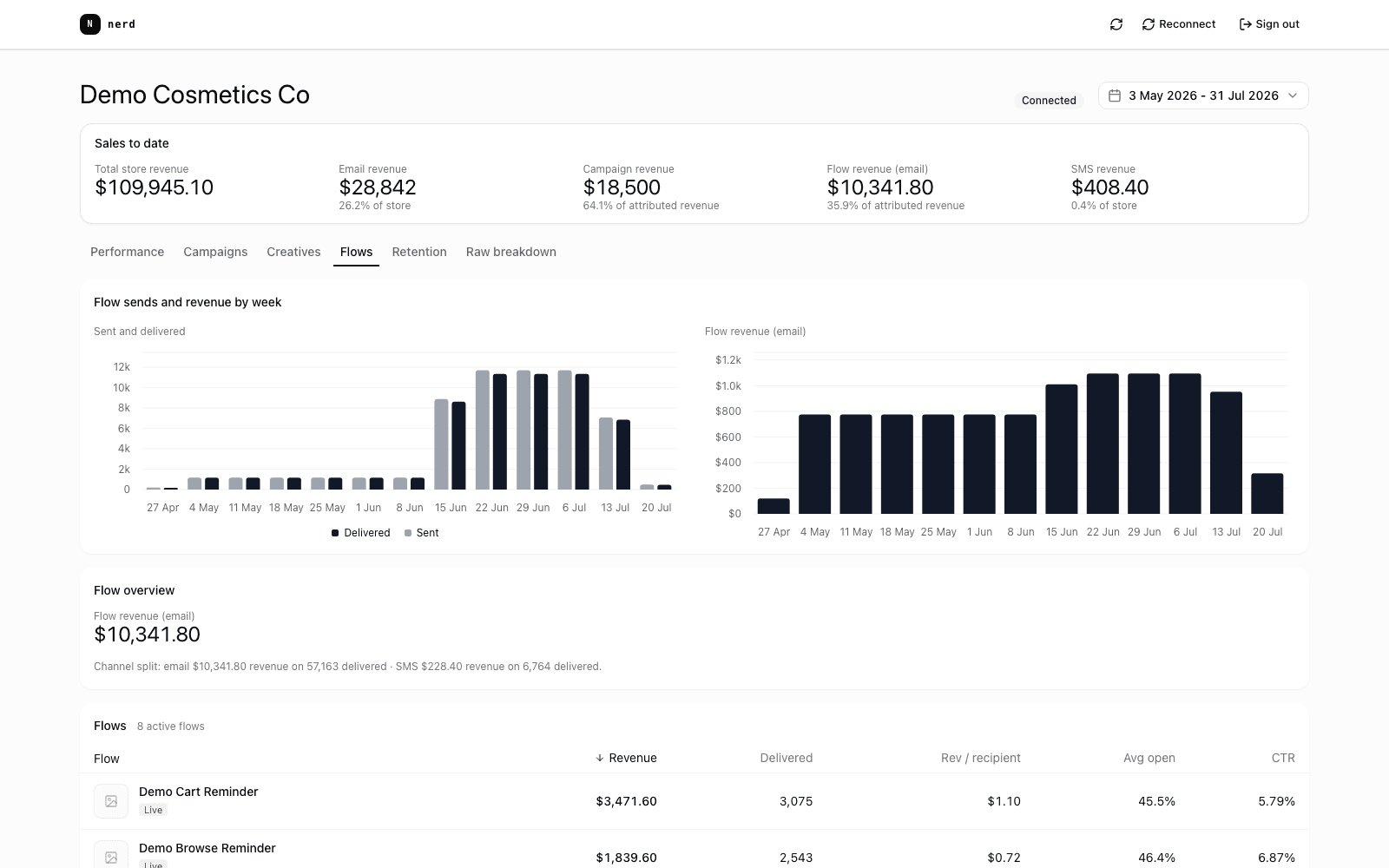
Task: Open the Retention tab
Action: (419, 252)
